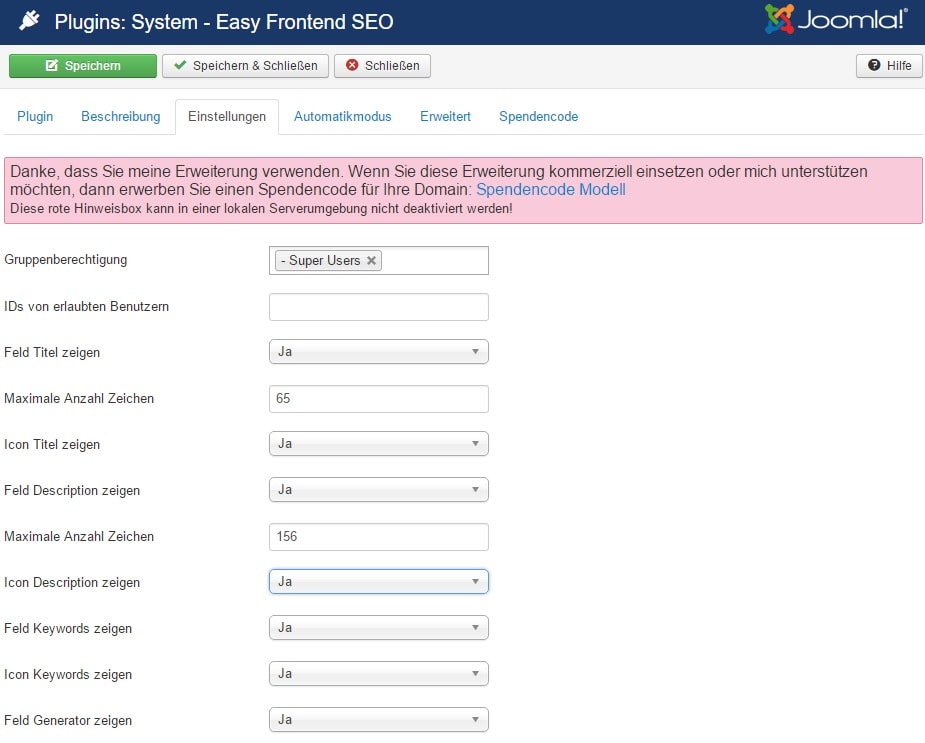Switch to the Plugin tab
The width and height of the screenshot is (925, 743).
35,116
